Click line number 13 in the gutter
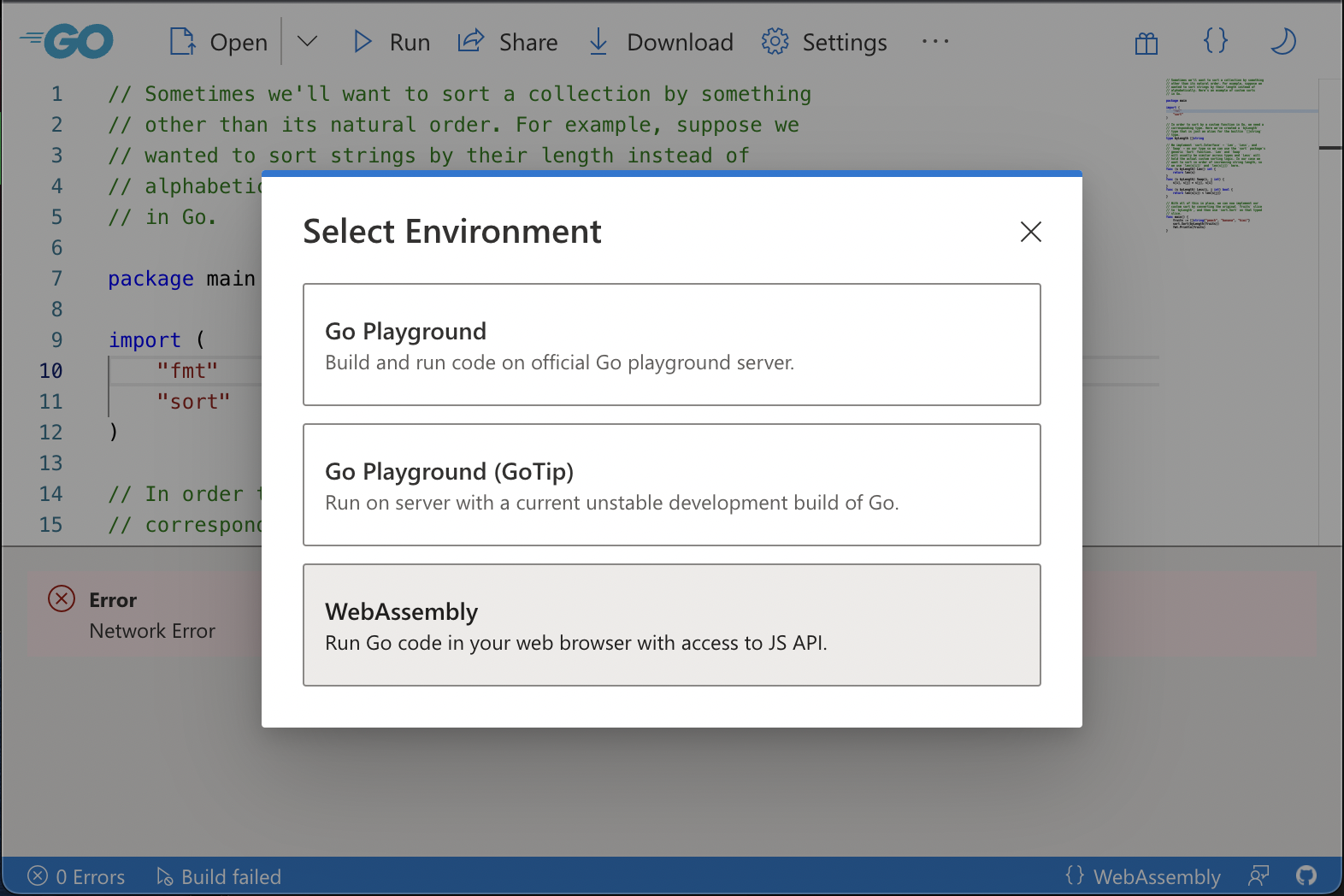The image size is (1344, 896). tap(50, 463)
